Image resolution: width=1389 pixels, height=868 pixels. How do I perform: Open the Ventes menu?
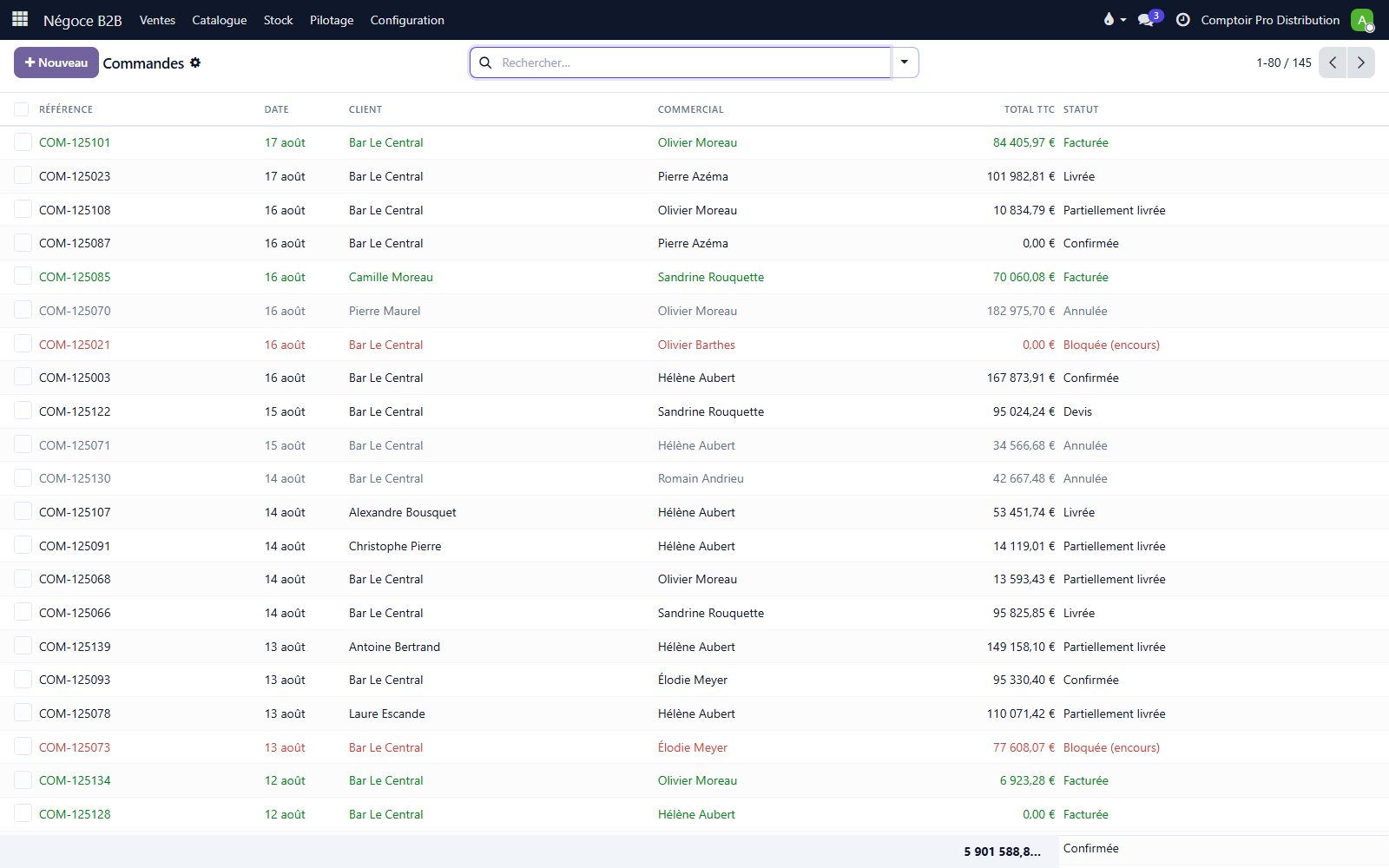(x=157, y=20)
